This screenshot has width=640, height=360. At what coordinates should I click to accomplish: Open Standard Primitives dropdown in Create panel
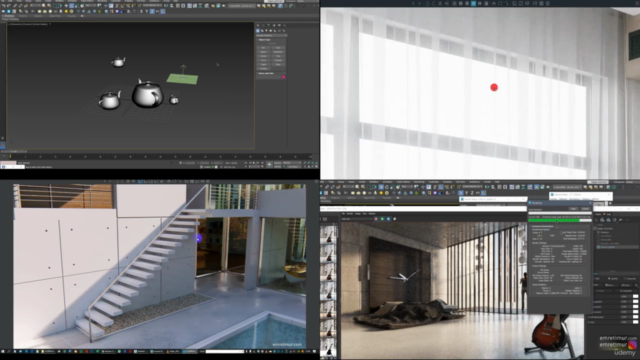271,36
